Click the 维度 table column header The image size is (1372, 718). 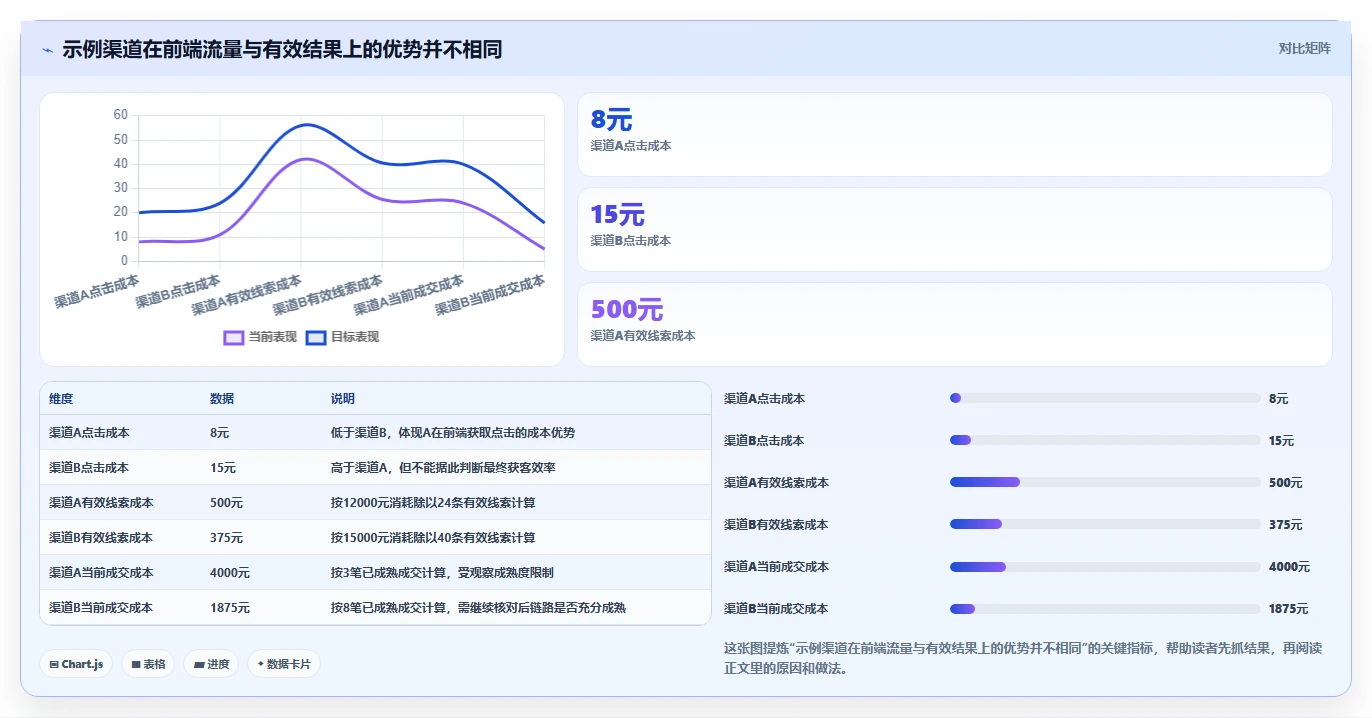61,398
